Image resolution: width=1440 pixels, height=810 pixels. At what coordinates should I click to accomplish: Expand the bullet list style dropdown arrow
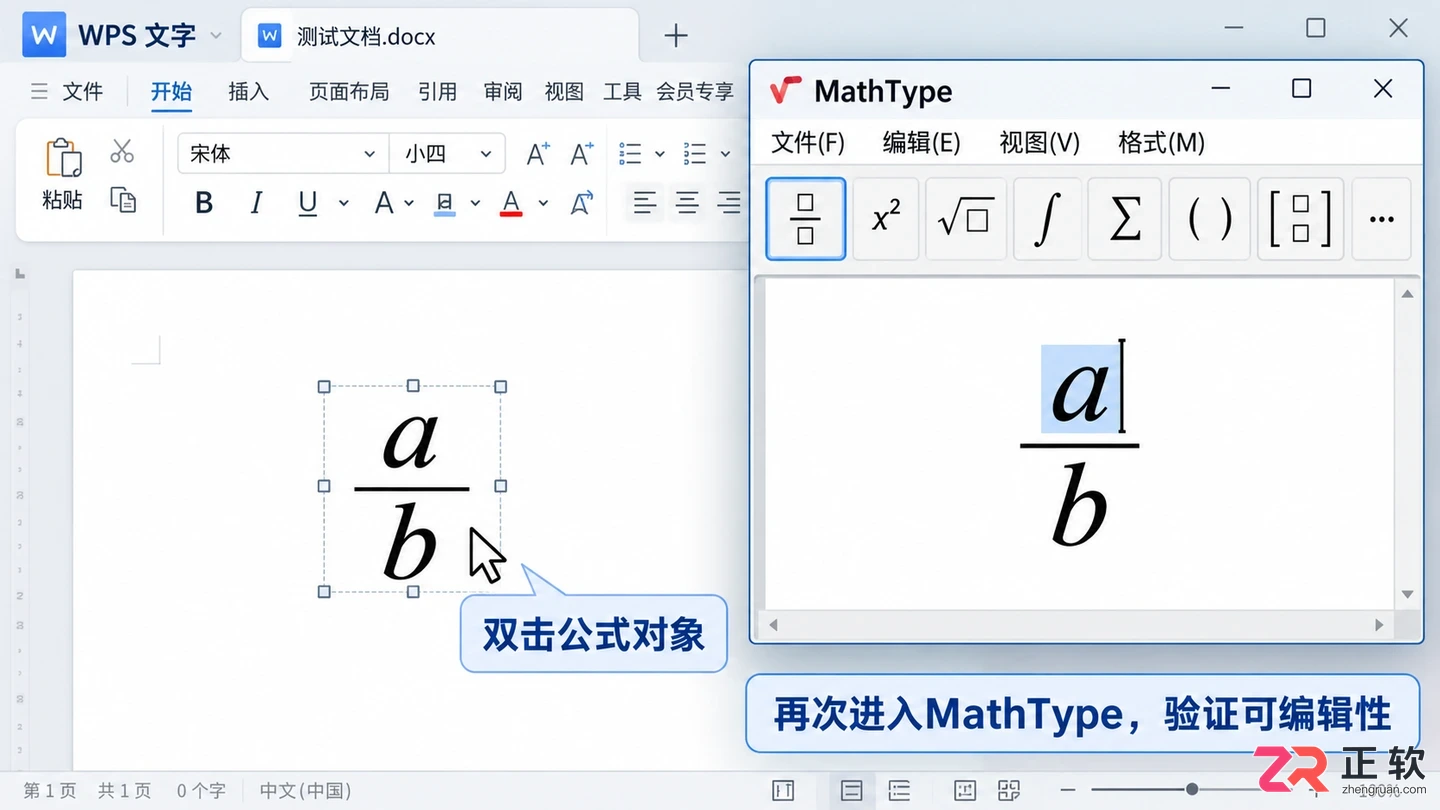pyautogui.click(x=660, y=154)
